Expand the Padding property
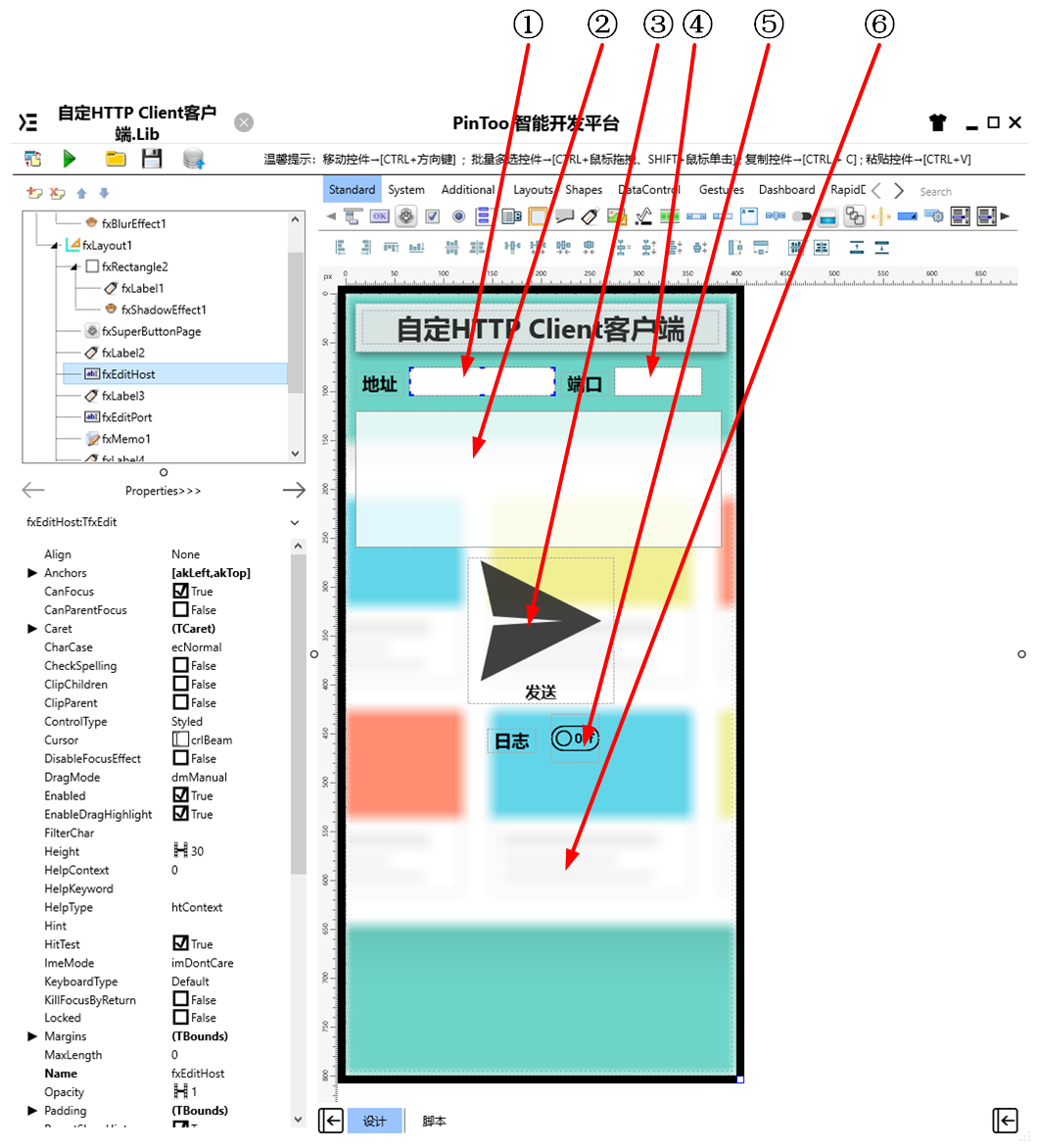Image resolution: width=1038 pixels, height=1148 pixels. pos(32,1110)
